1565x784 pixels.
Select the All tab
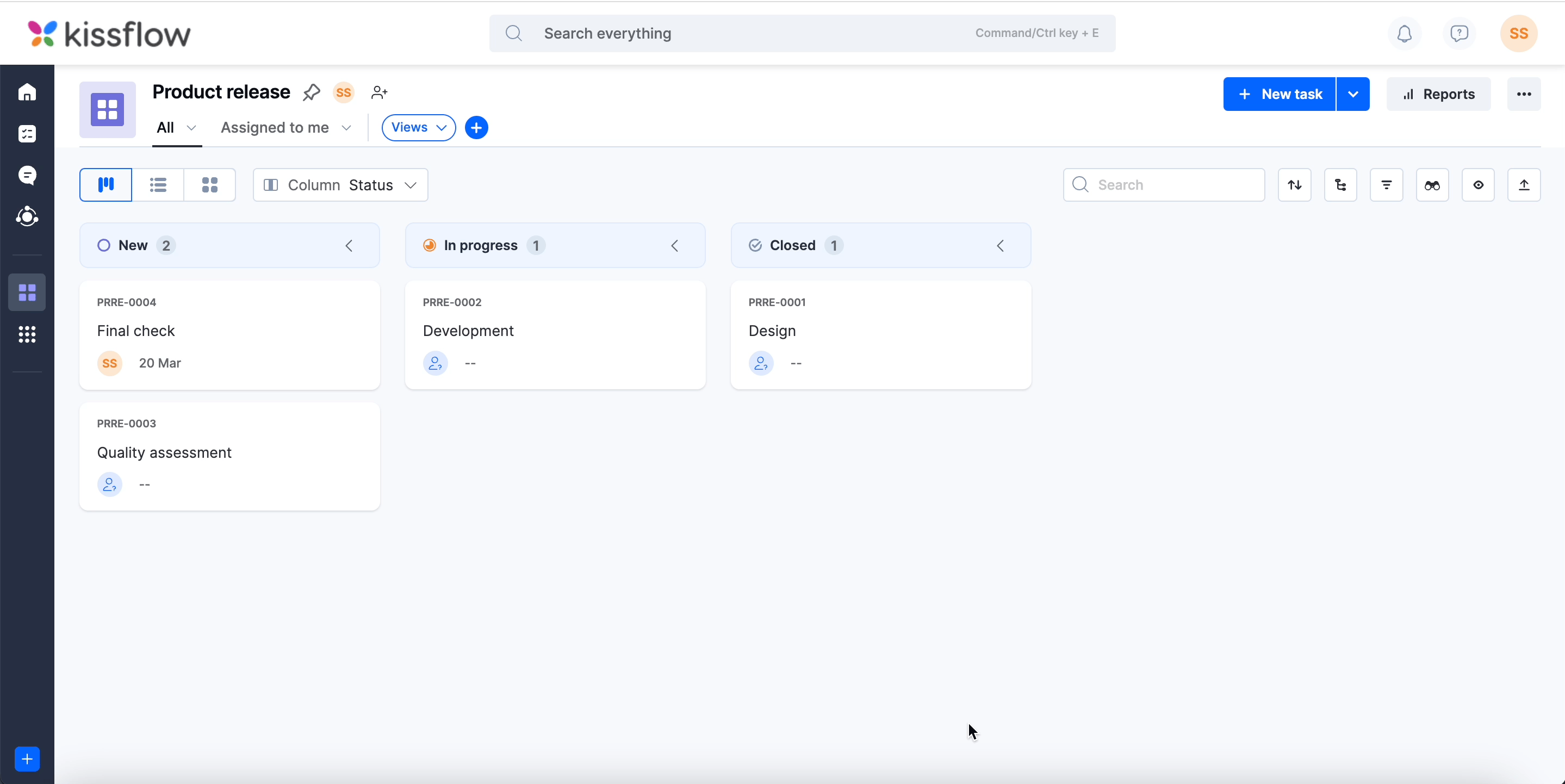[x=165, y=128]
